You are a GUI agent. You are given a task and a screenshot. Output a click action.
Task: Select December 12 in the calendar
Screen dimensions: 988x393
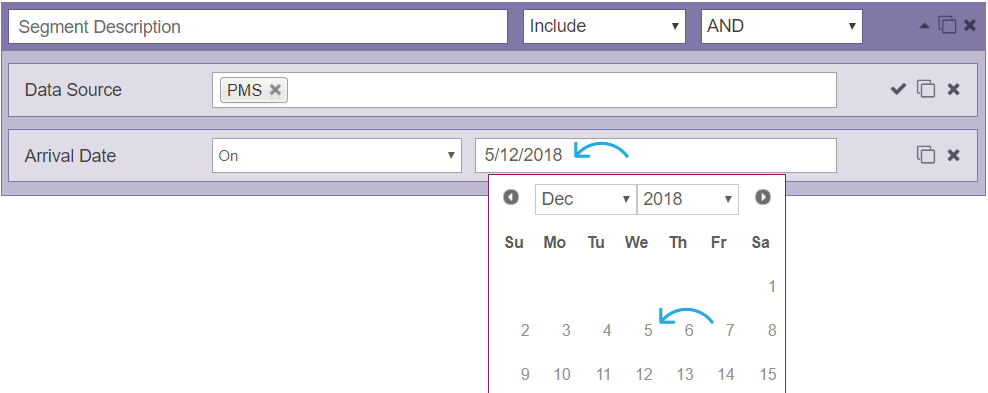(x=644, y=375)
